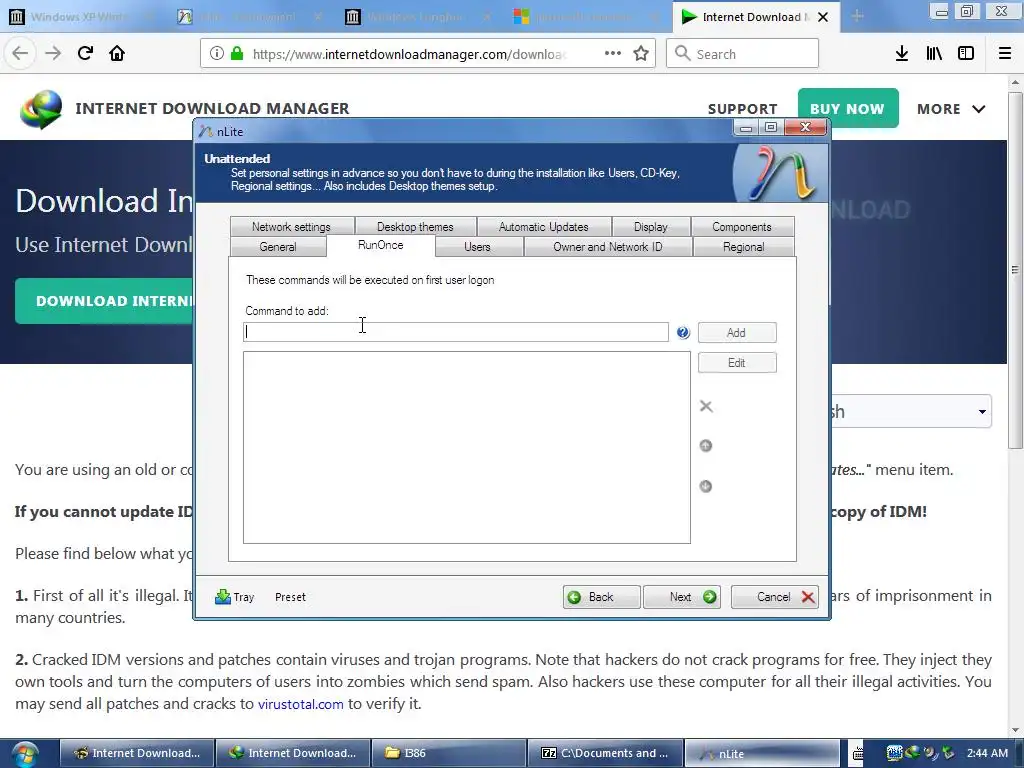Click the empty RunOnce commands list box
The width and height of the screenshot is (1024, 768).
pos(466,447)
